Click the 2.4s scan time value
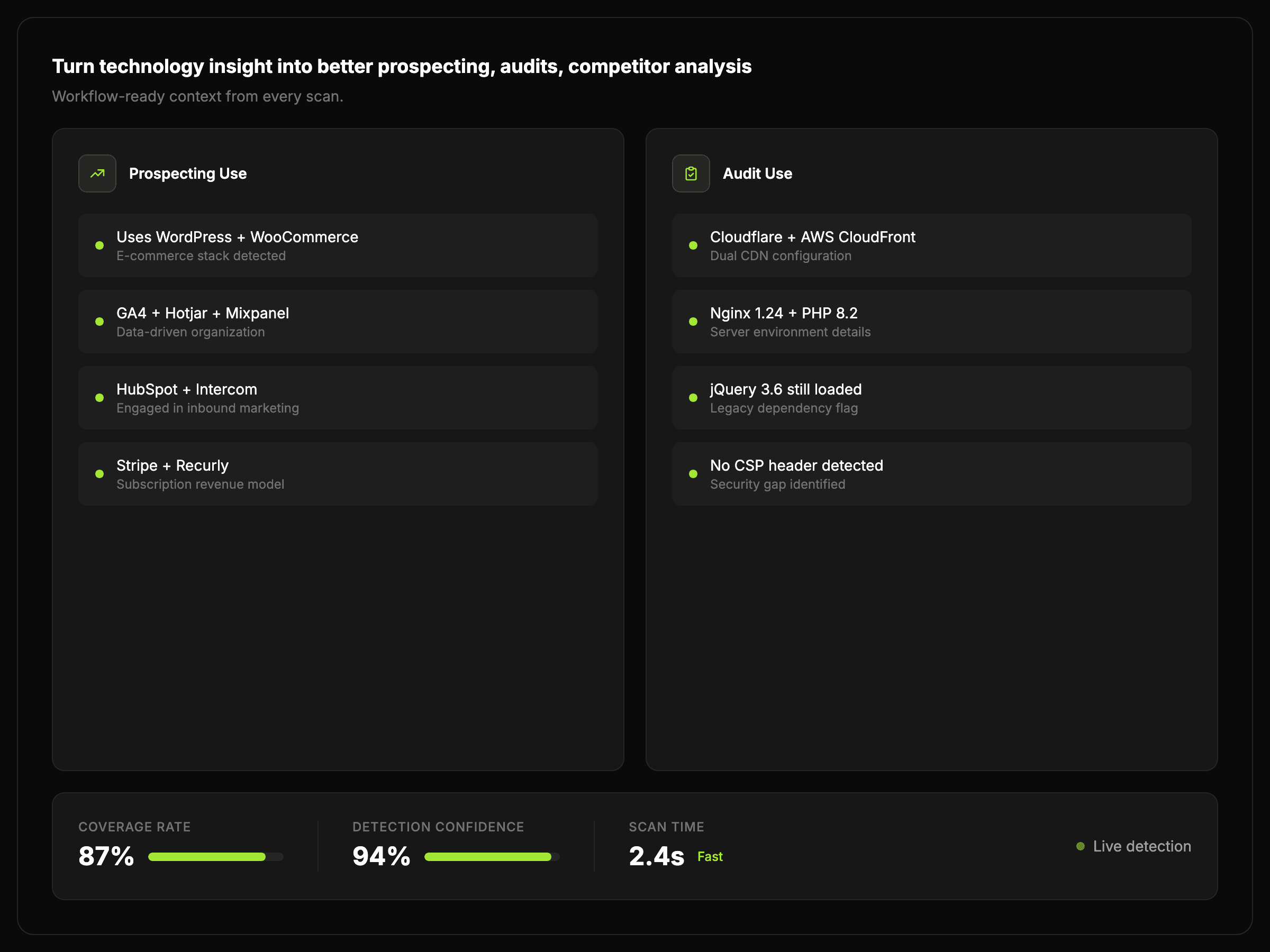 point(656,856)
